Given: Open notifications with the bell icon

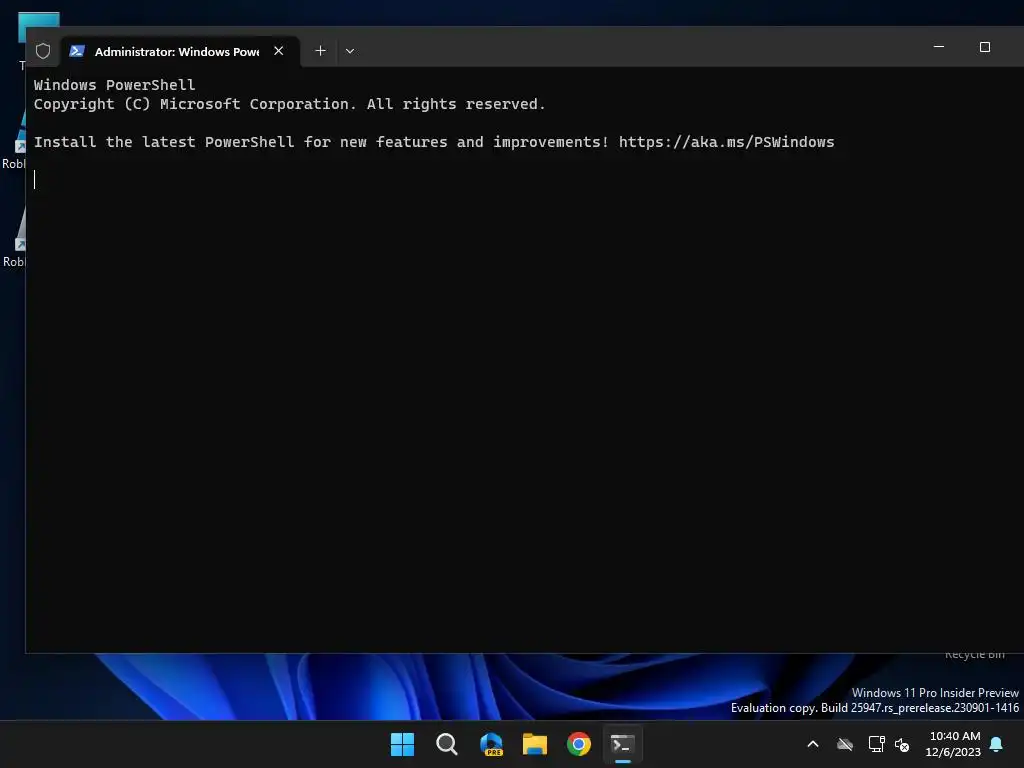Looking at the screenshot, I should [997, 744].
